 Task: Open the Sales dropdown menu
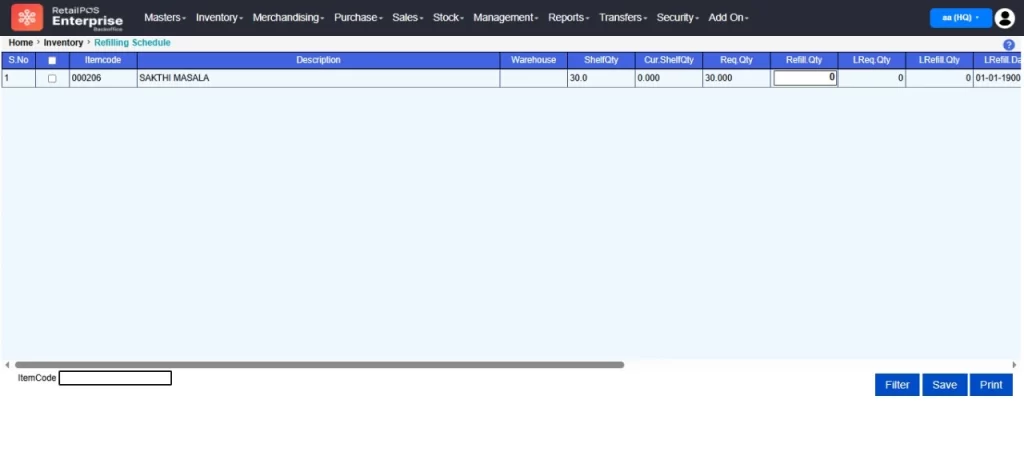408,18
